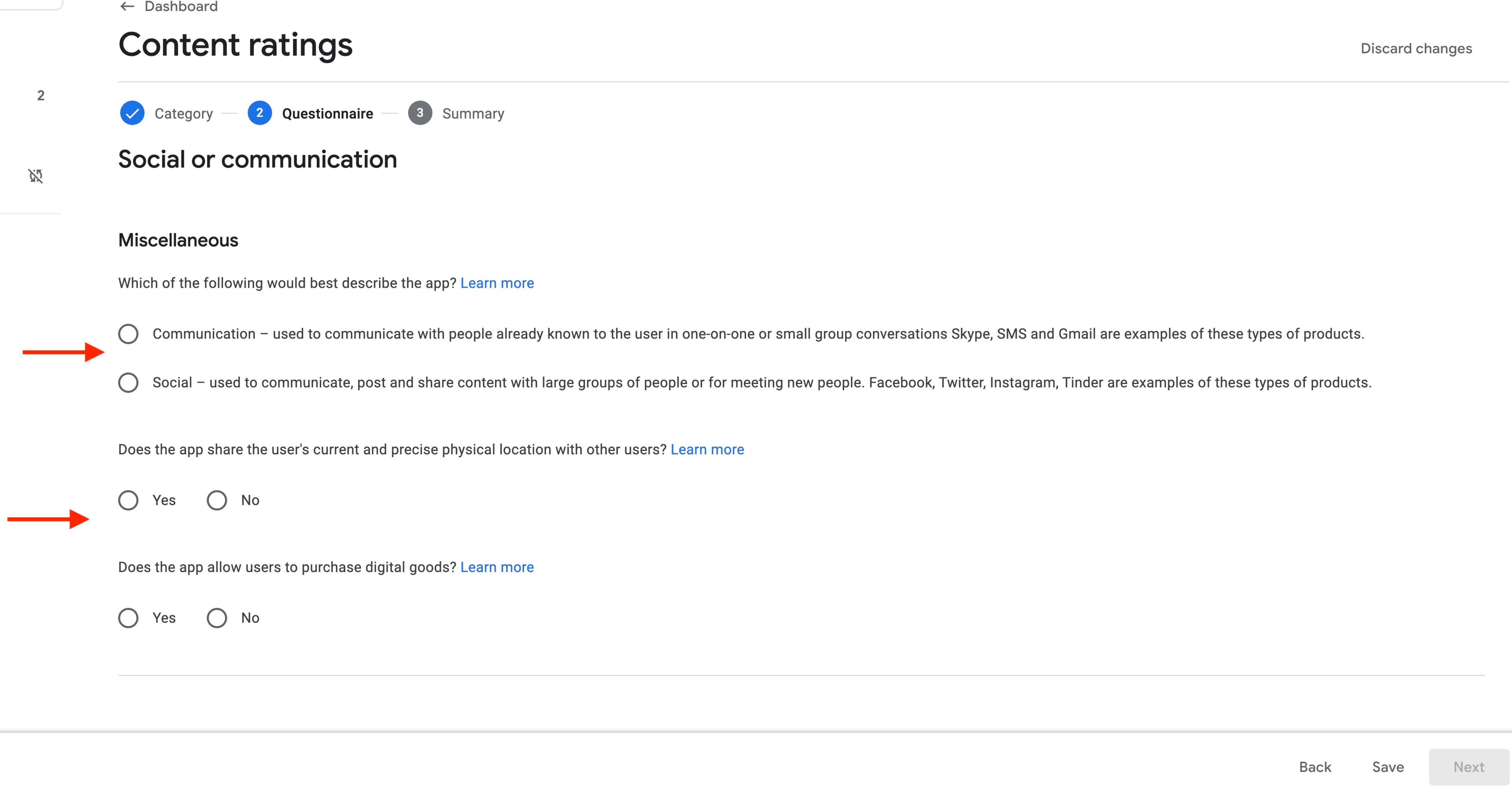
Task: Choose Yes for digital goods purchase
Action: [x=128, y=617]
